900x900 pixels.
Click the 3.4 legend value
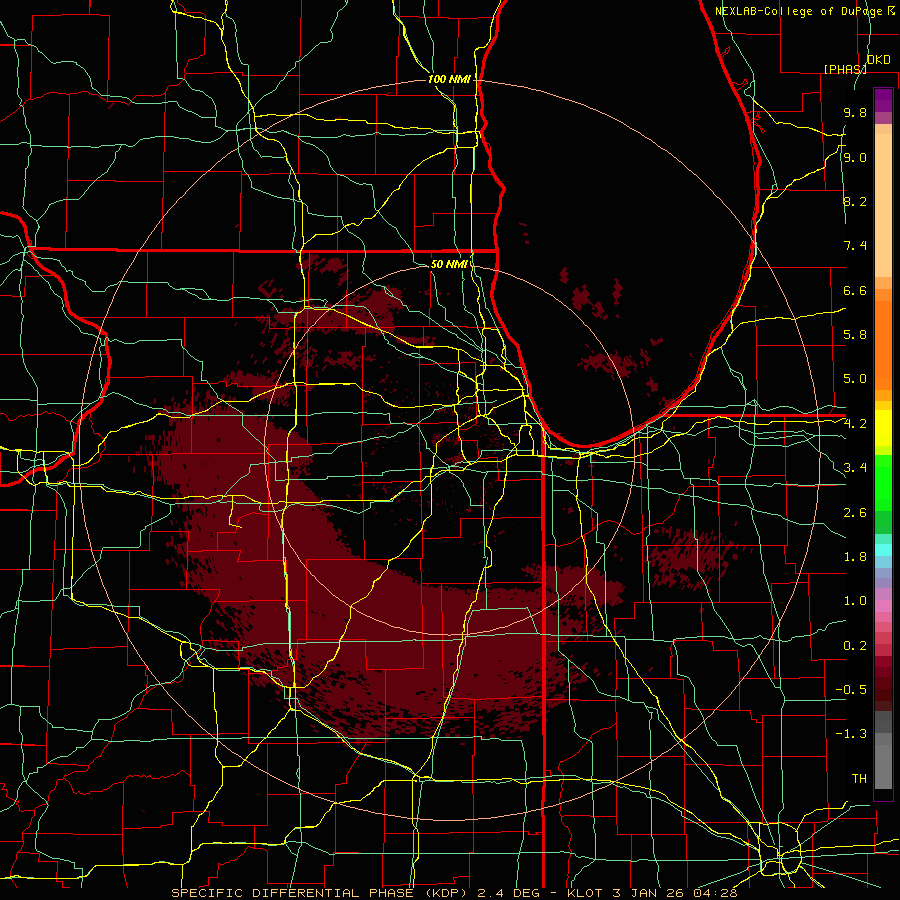(855, 468)
